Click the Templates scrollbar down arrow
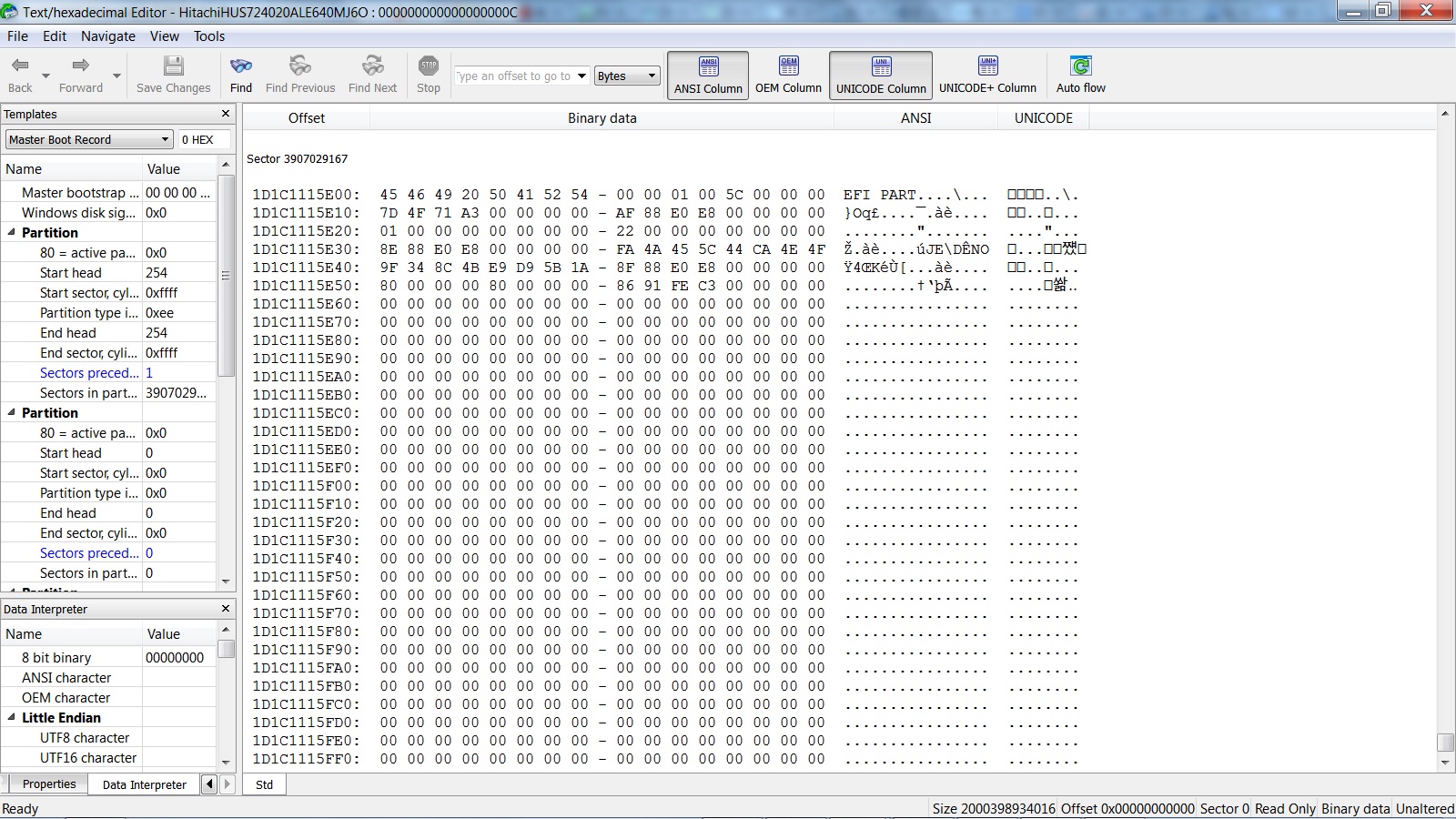The image size is (1456, 819). coord(226,581)
